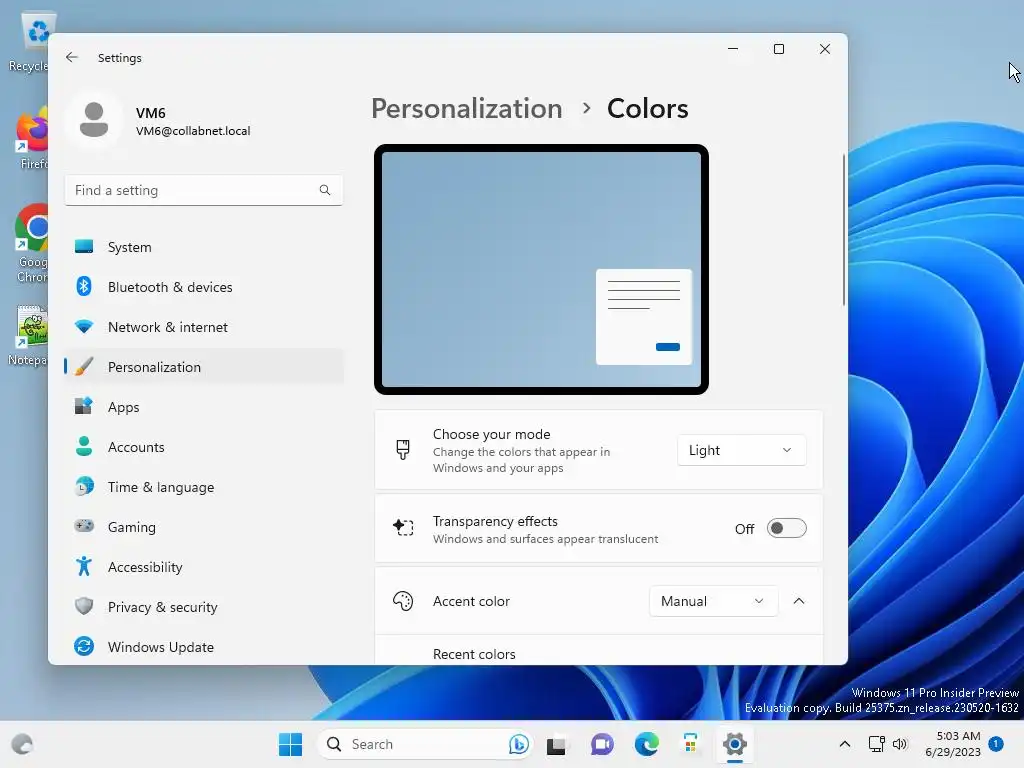This screenshot has width=1024, height=768.
Task: Open Gaming settings category
Action: (204, 526)
